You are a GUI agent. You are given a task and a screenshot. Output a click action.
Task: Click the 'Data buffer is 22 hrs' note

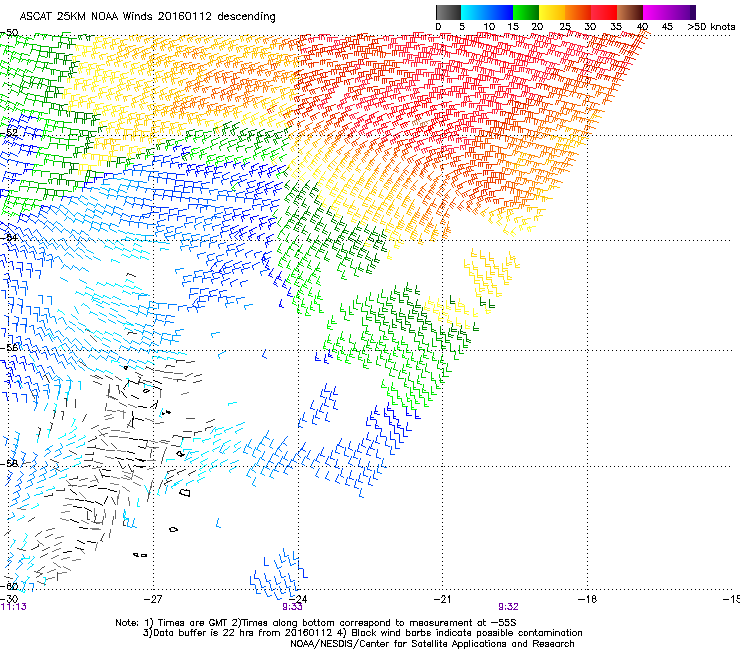[362, 633]
